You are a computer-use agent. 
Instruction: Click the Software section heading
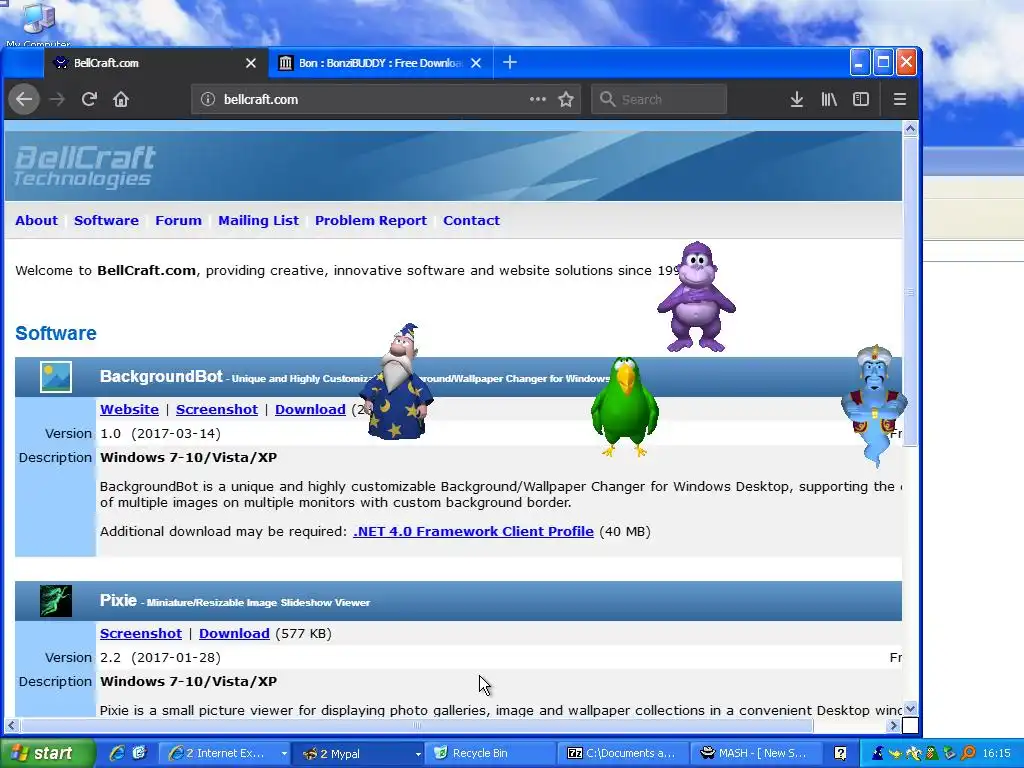coord(56,333)
